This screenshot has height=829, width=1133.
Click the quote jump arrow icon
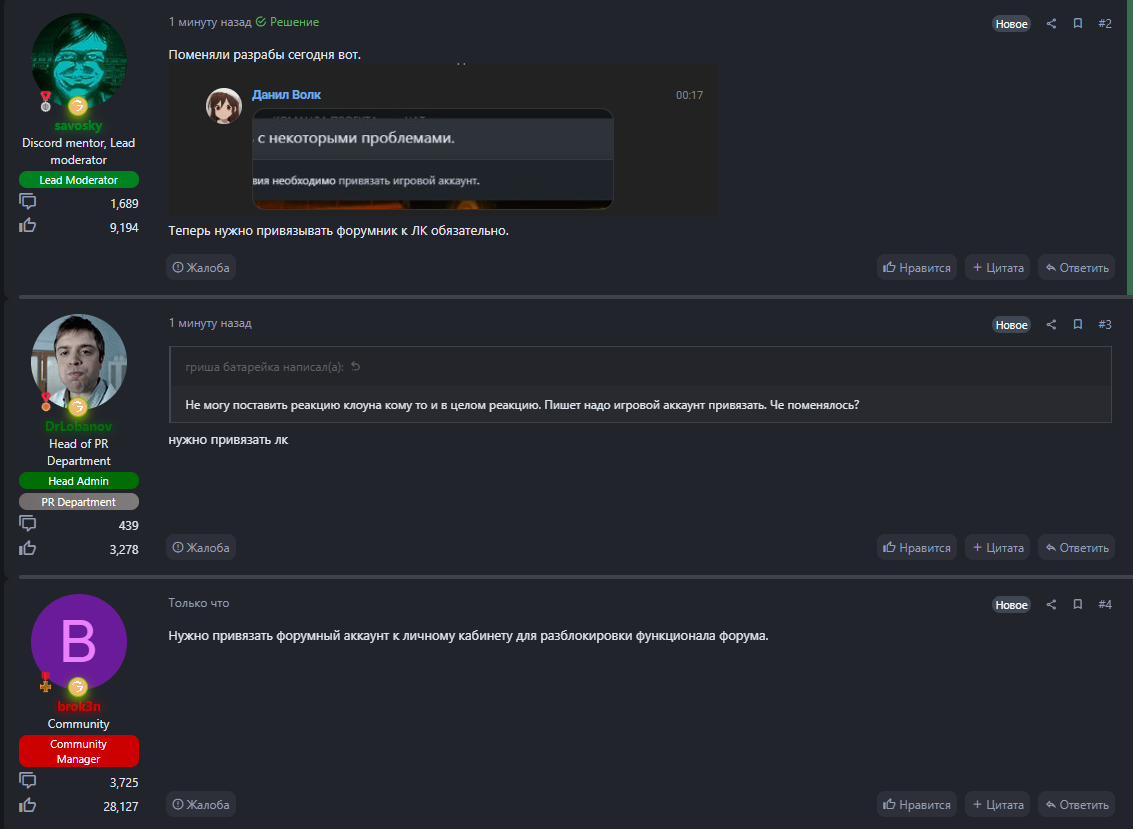click(355, 367)
